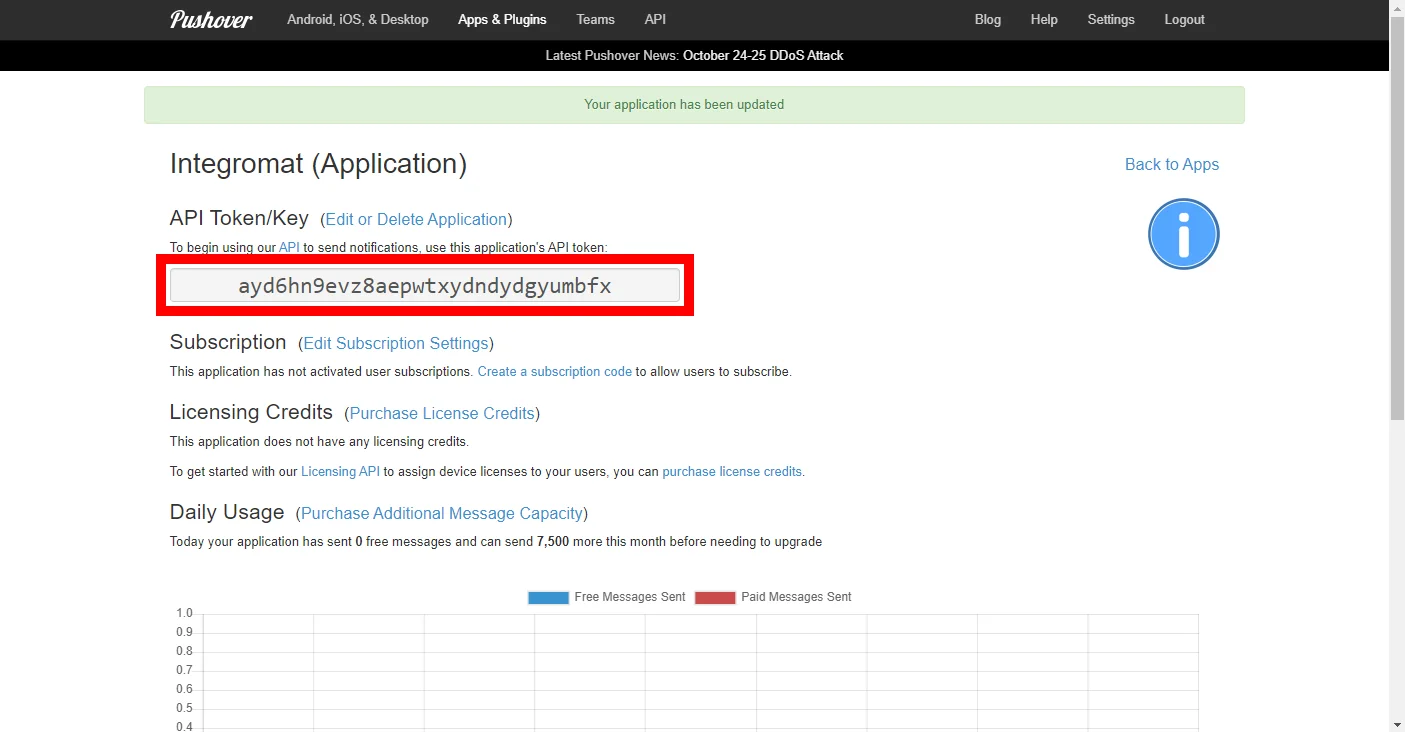Open Edit or Delete Application link

[x=416, y=219]
